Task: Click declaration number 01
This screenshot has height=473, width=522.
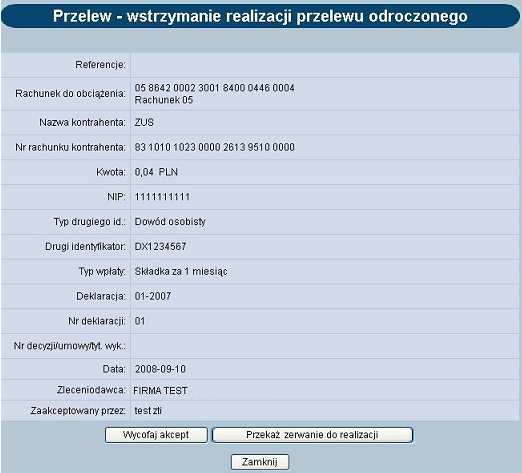Action: tap(140, 321)
